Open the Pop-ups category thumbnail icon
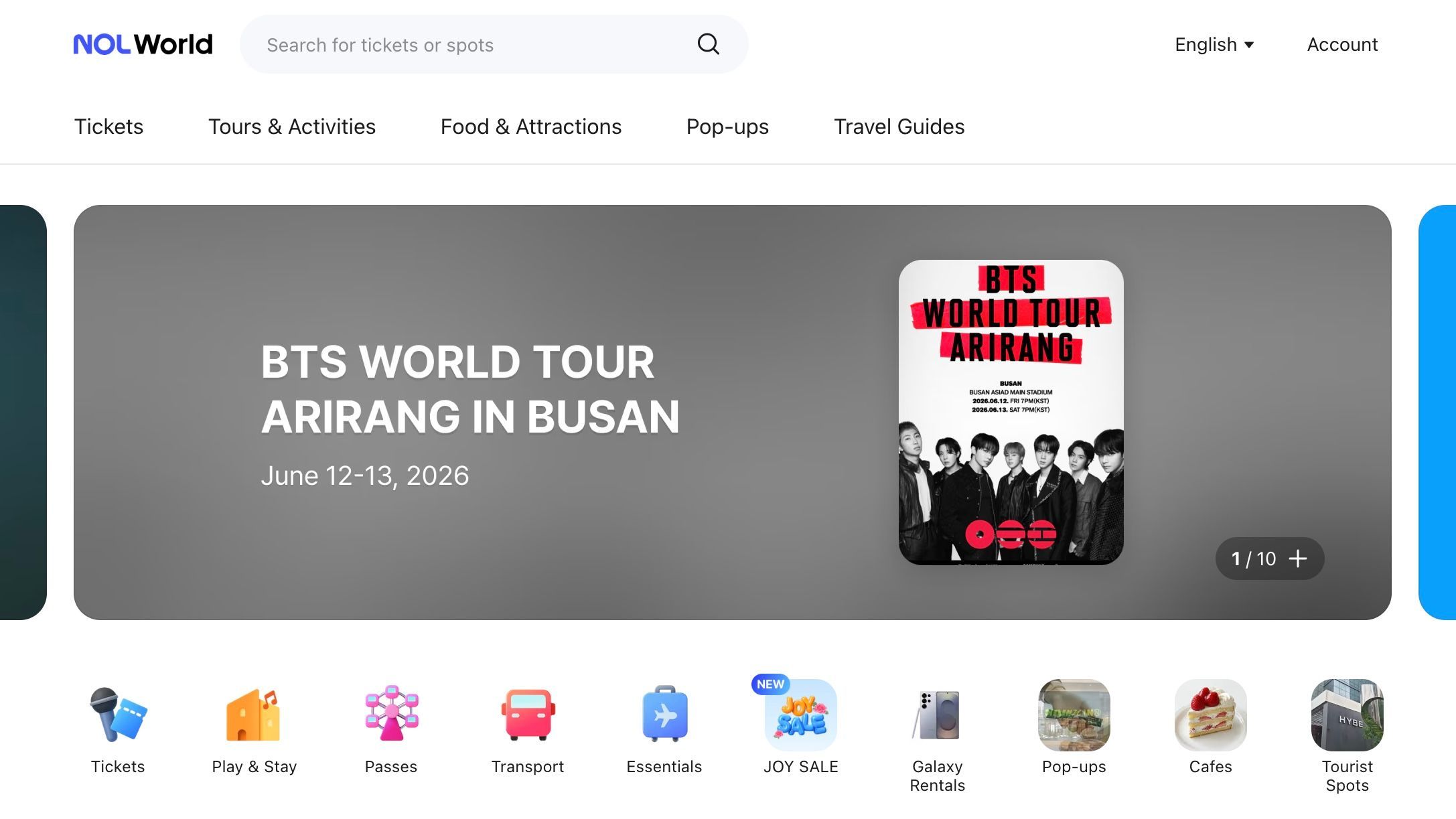Screen dimensions: 1456x819 tap(1074, 715)
